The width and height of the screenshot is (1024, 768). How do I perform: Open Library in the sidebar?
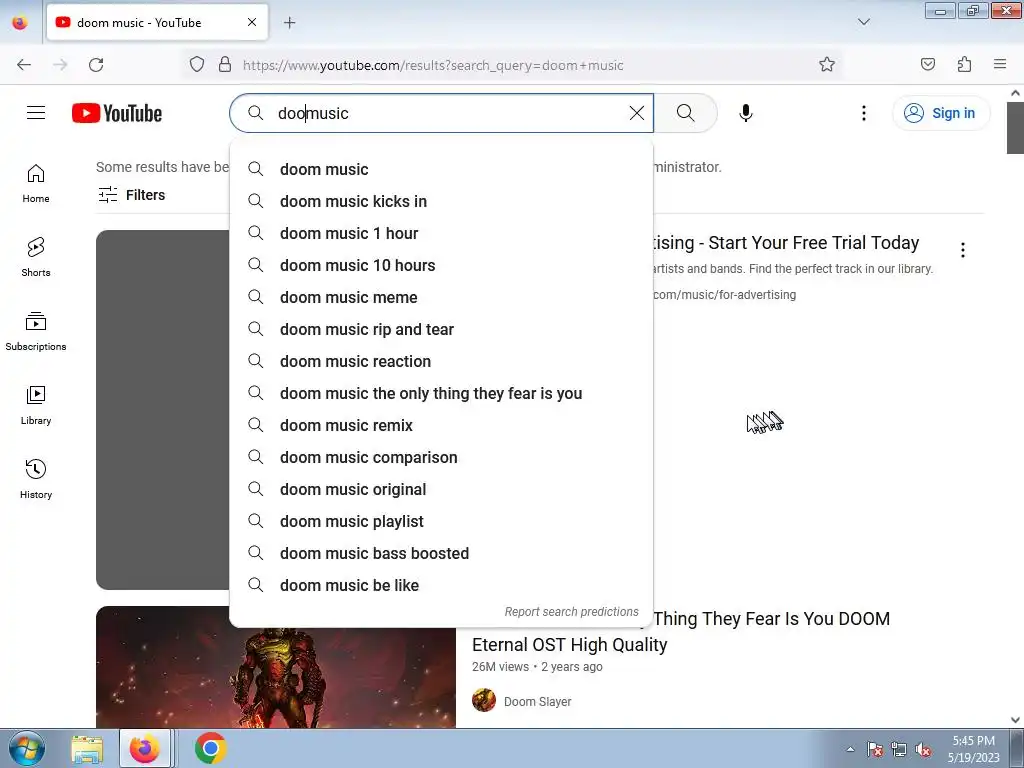pos(36,406)
